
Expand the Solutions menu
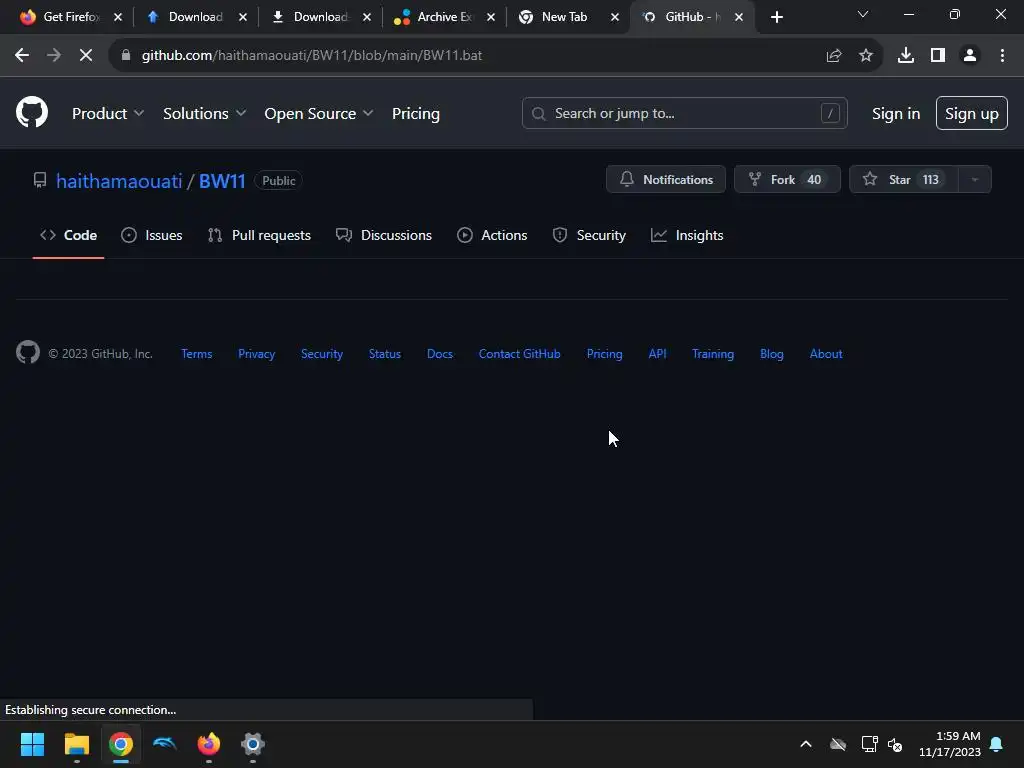coord(204,114)
